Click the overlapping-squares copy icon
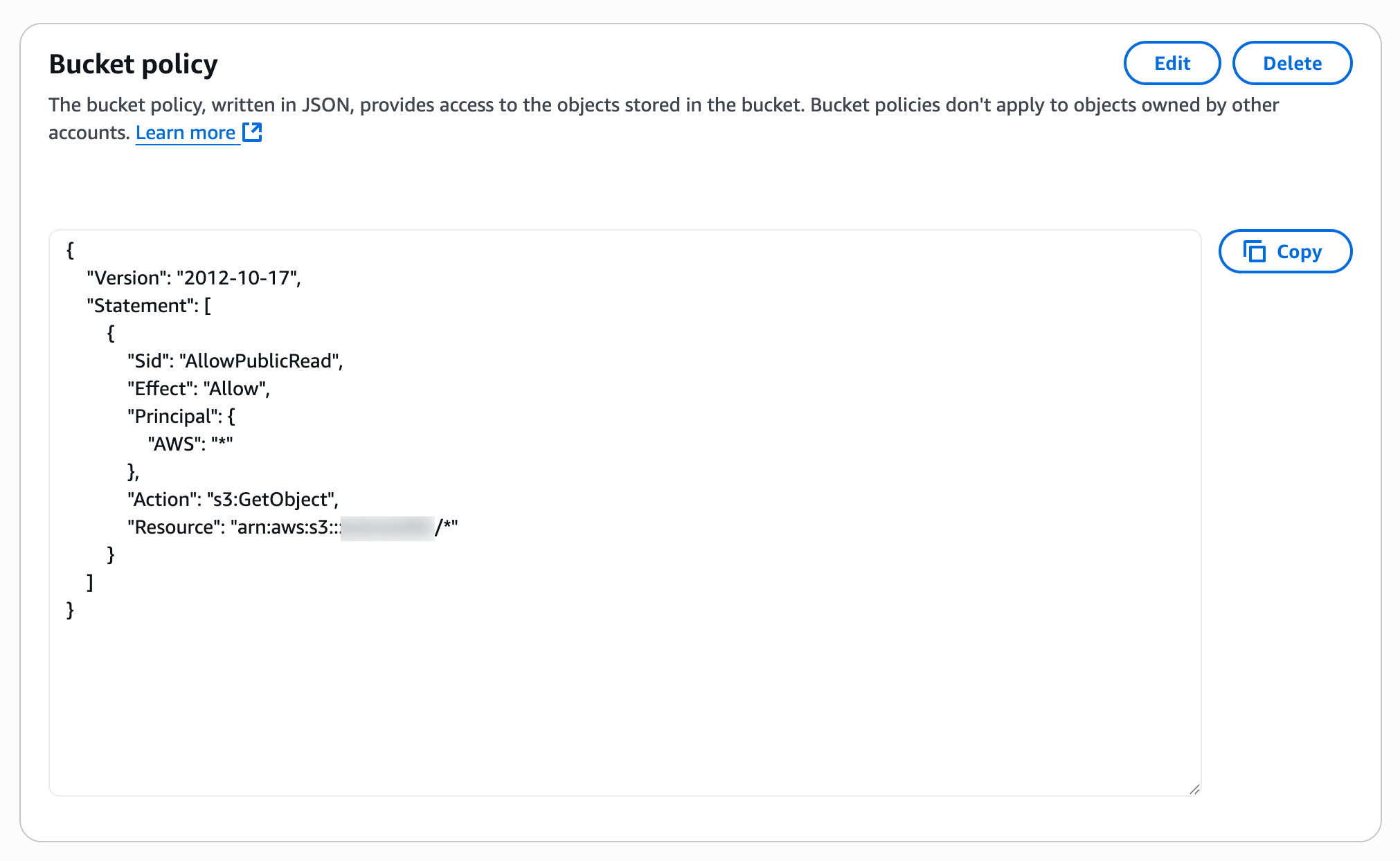 pos(1254,251)
